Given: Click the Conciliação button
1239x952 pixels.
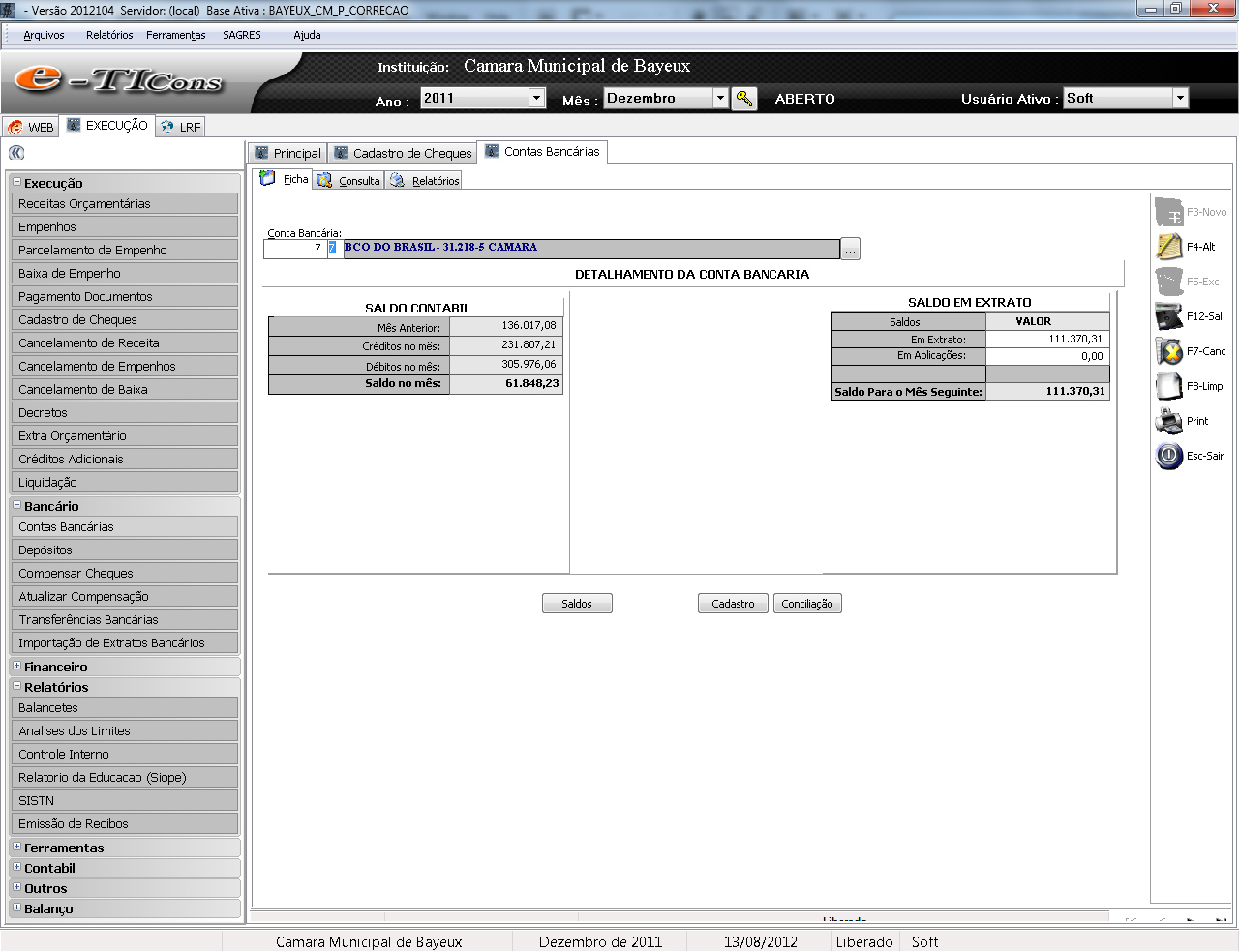Looking at the screenshot, I should tap(807, 604).
